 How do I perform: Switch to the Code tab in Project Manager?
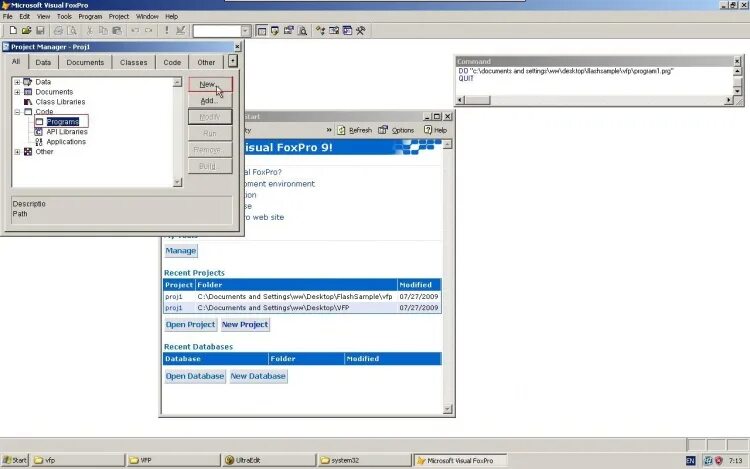click(172, 63)
